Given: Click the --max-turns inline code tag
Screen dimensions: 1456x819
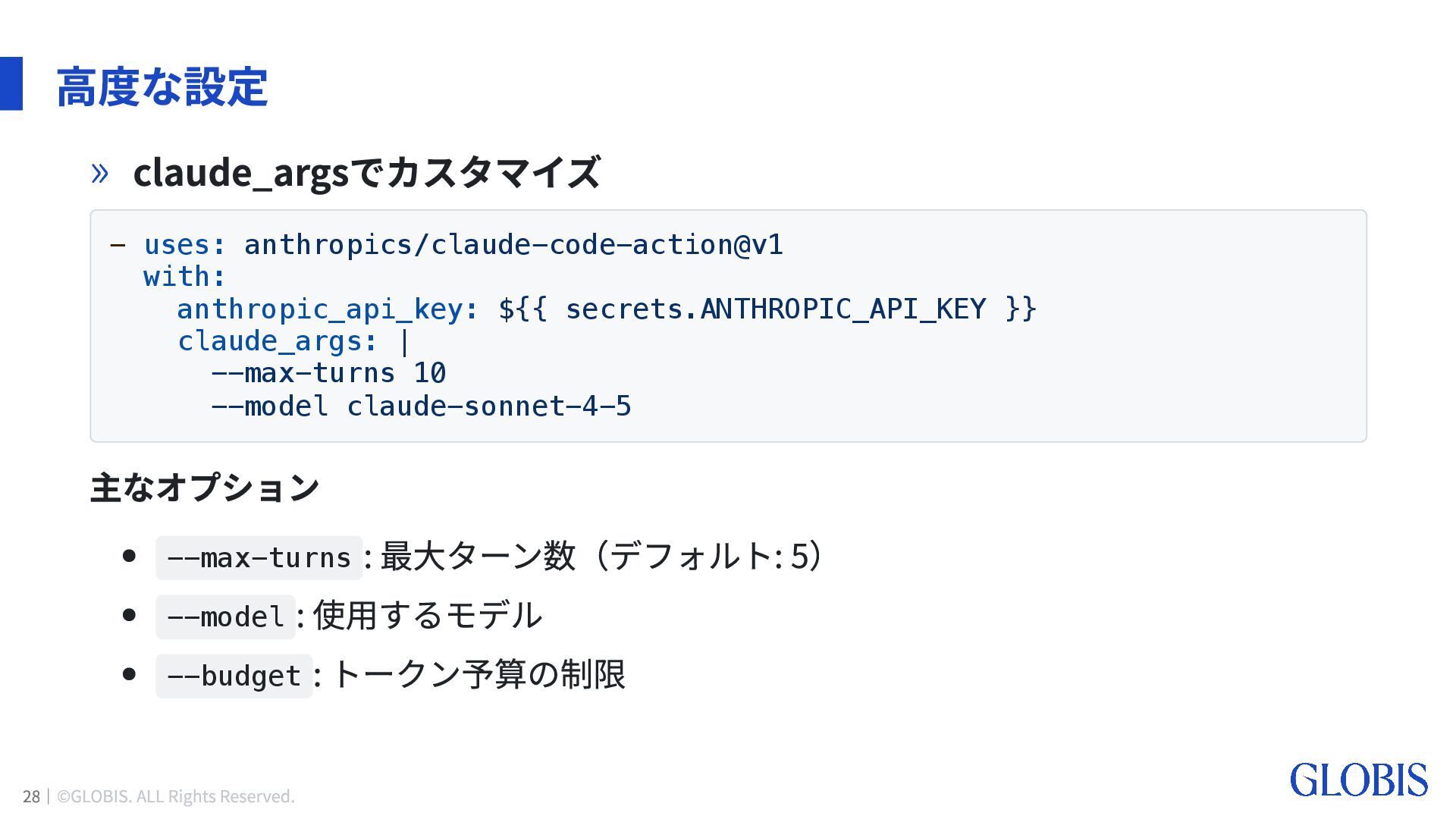Looking at the screenshot, I should point(259,558).
